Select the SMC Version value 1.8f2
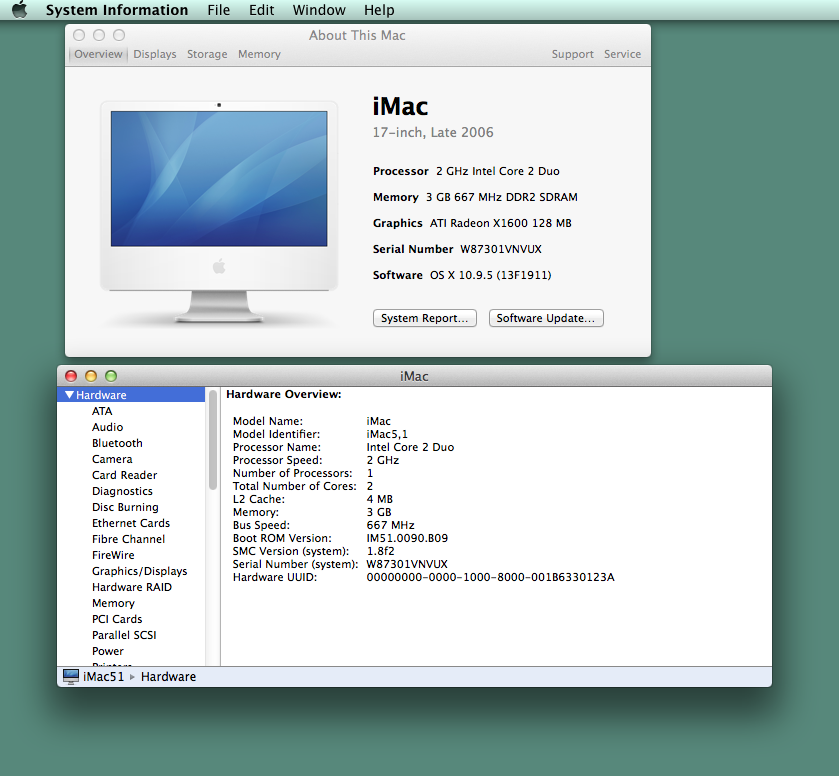The width and height of the screenshot is (839, 776). (380, 551)
